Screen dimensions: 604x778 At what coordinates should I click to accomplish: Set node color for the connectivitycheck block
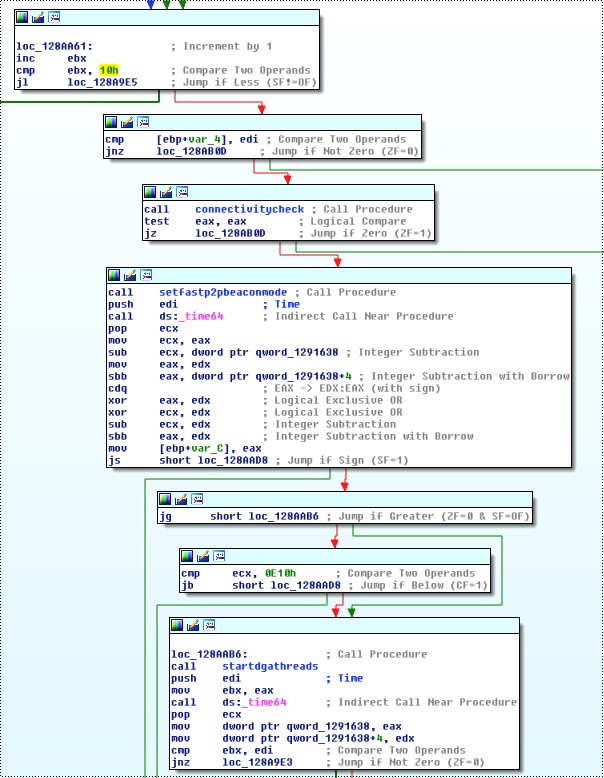click(151, 191)
